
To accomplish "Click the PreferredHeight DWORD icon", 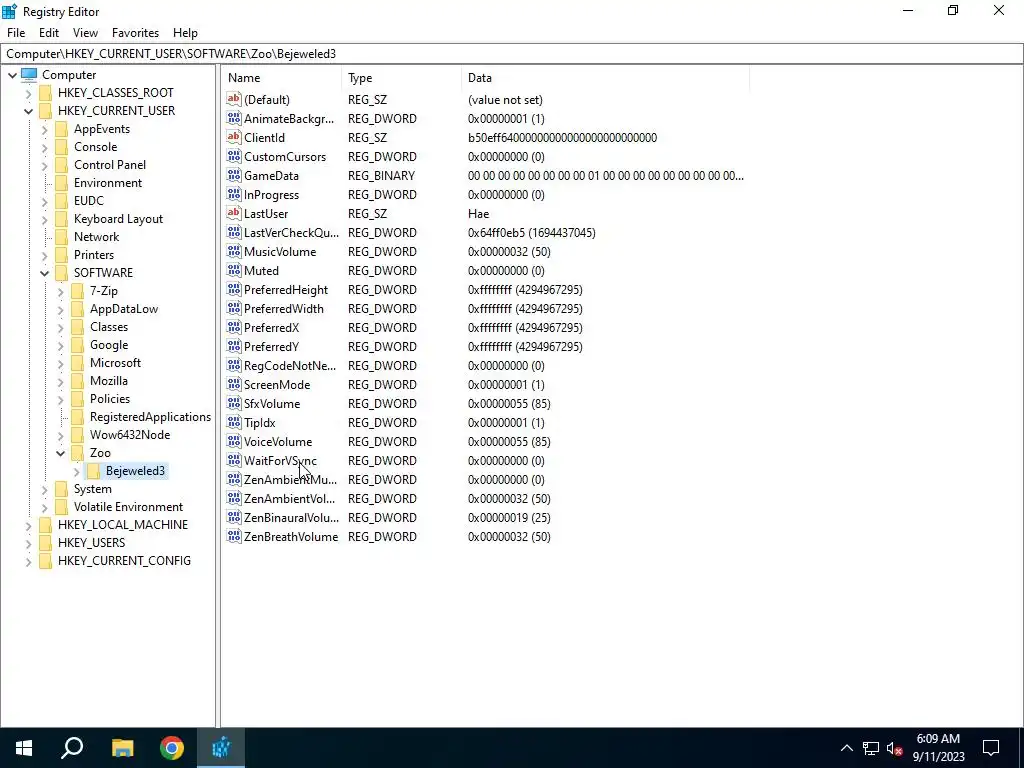I will (234, 289).
